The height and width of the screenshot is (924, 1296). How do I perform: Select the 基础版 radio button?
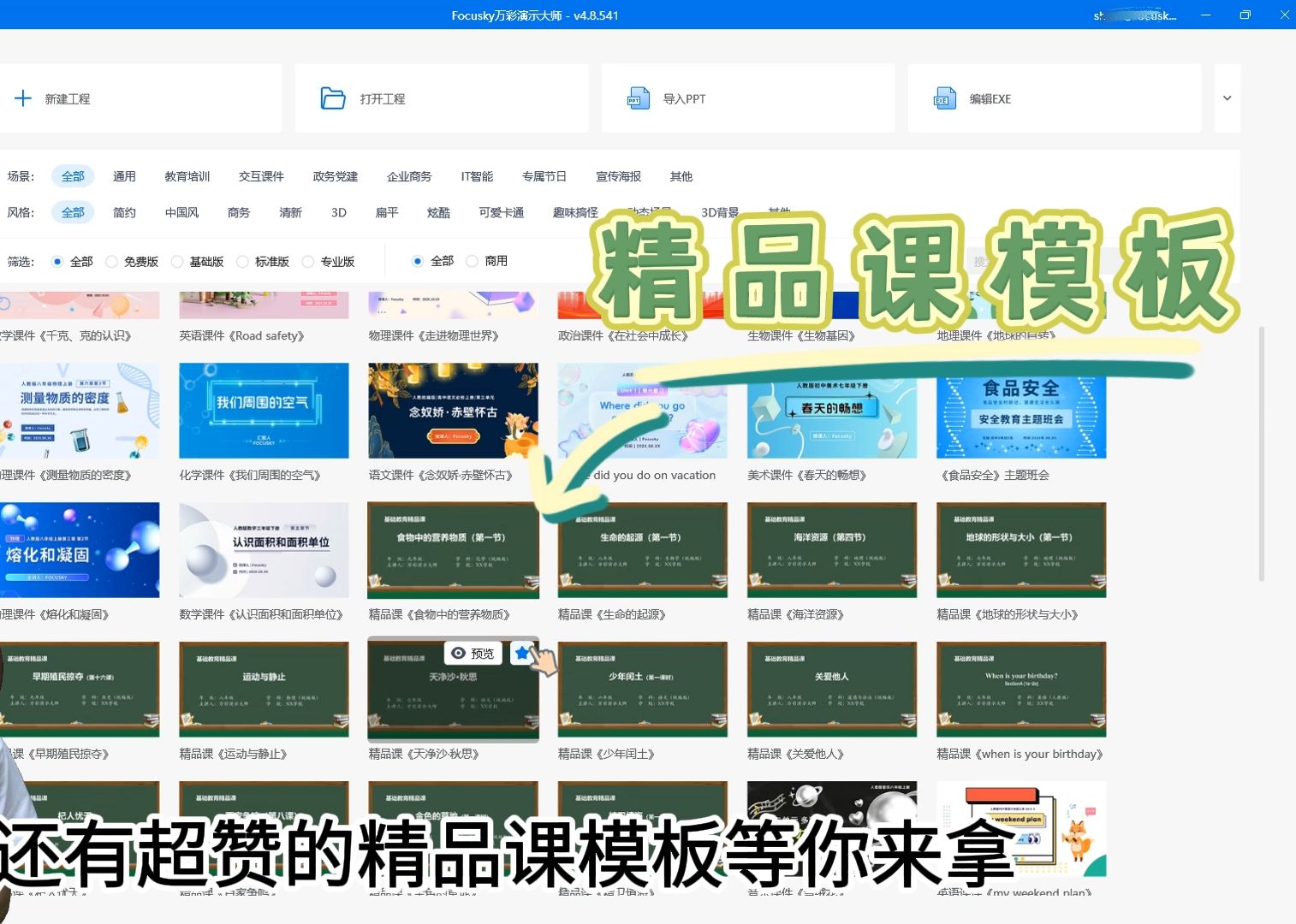[177, 262]
